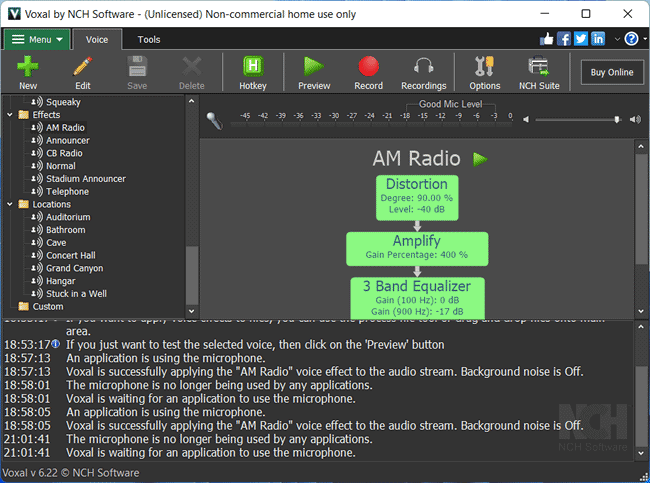
Task: Click the loud volume speaker icon
Action: pyautogui.click(x=635, y=119)
